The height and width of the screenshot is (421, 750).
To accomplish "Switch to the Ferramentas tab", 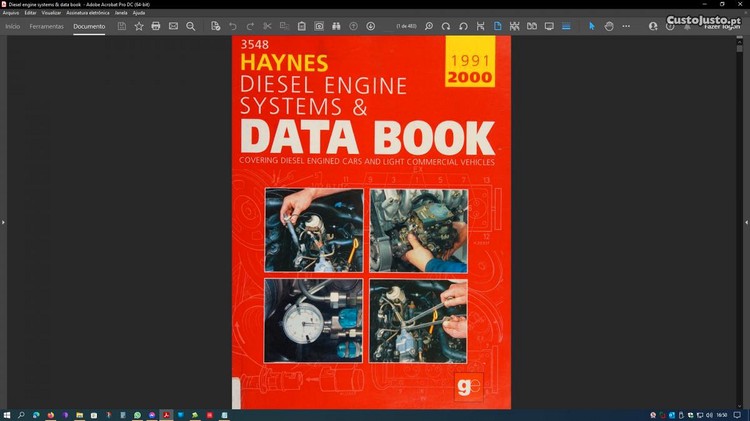I will pos(46,26).
